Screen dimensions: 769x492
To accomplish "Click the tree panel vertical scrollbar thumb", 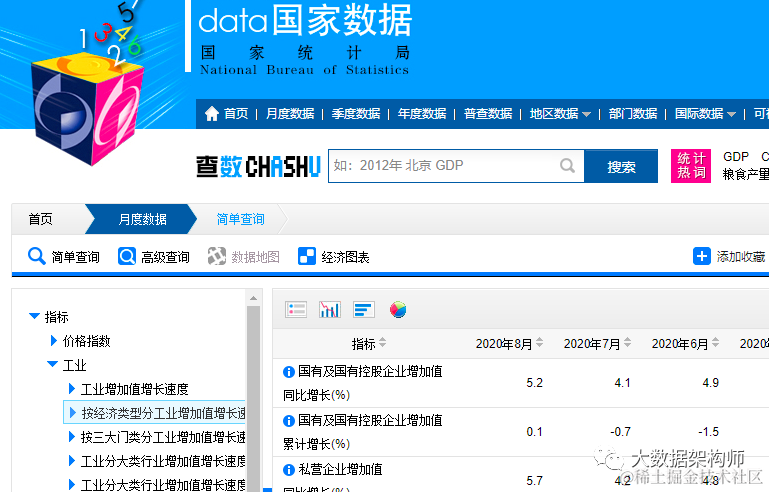I will 253,397.
